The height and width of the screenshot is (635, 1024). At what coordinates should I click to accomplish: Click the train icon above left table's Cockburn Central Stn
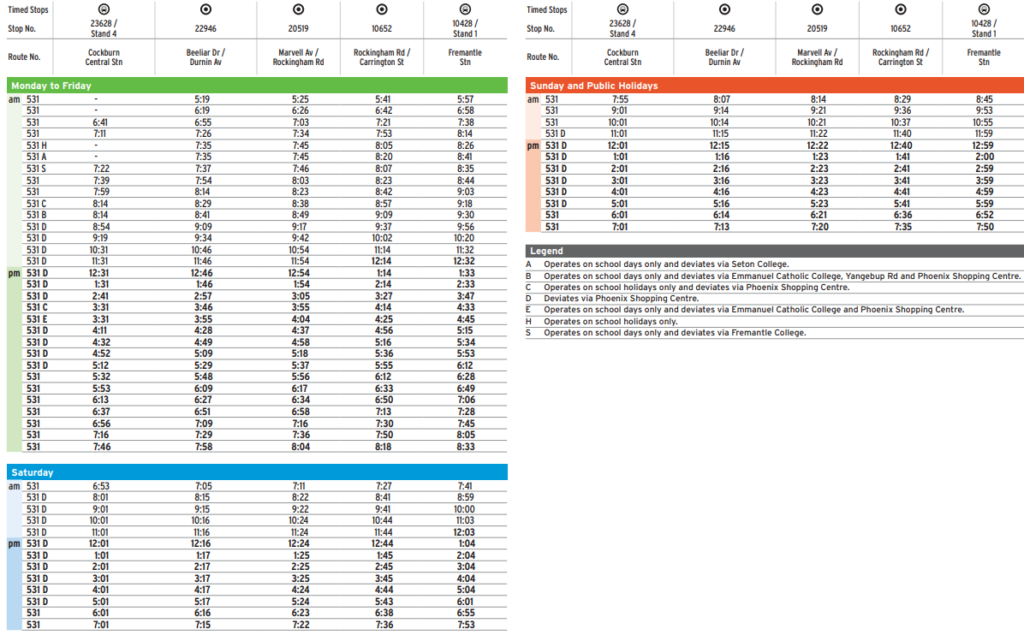(95, 9)
